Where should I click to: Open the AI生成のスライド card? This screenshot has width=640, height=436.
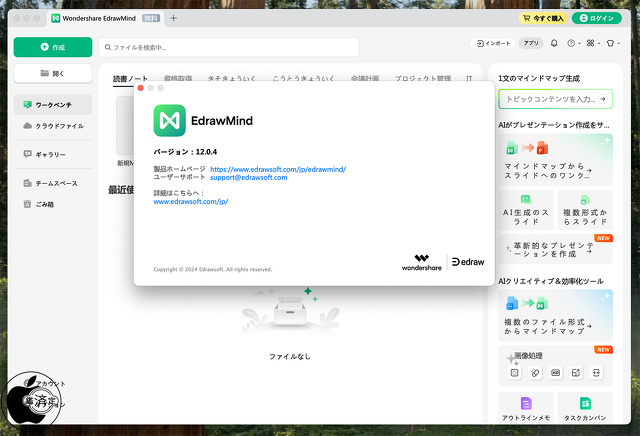point(526,210)
